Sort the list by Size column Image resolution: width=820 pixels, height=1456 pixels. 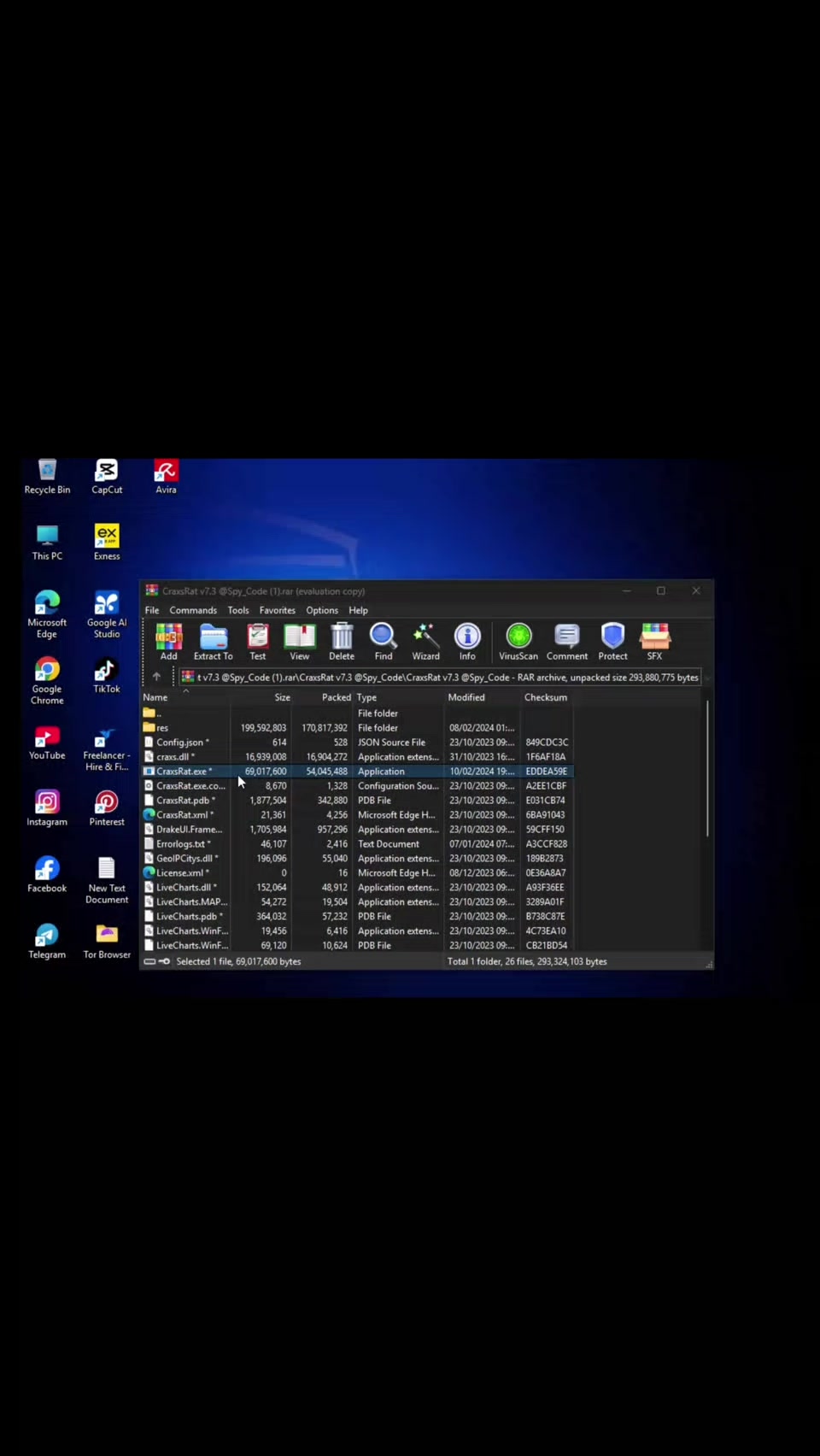(x=261, y=697)
